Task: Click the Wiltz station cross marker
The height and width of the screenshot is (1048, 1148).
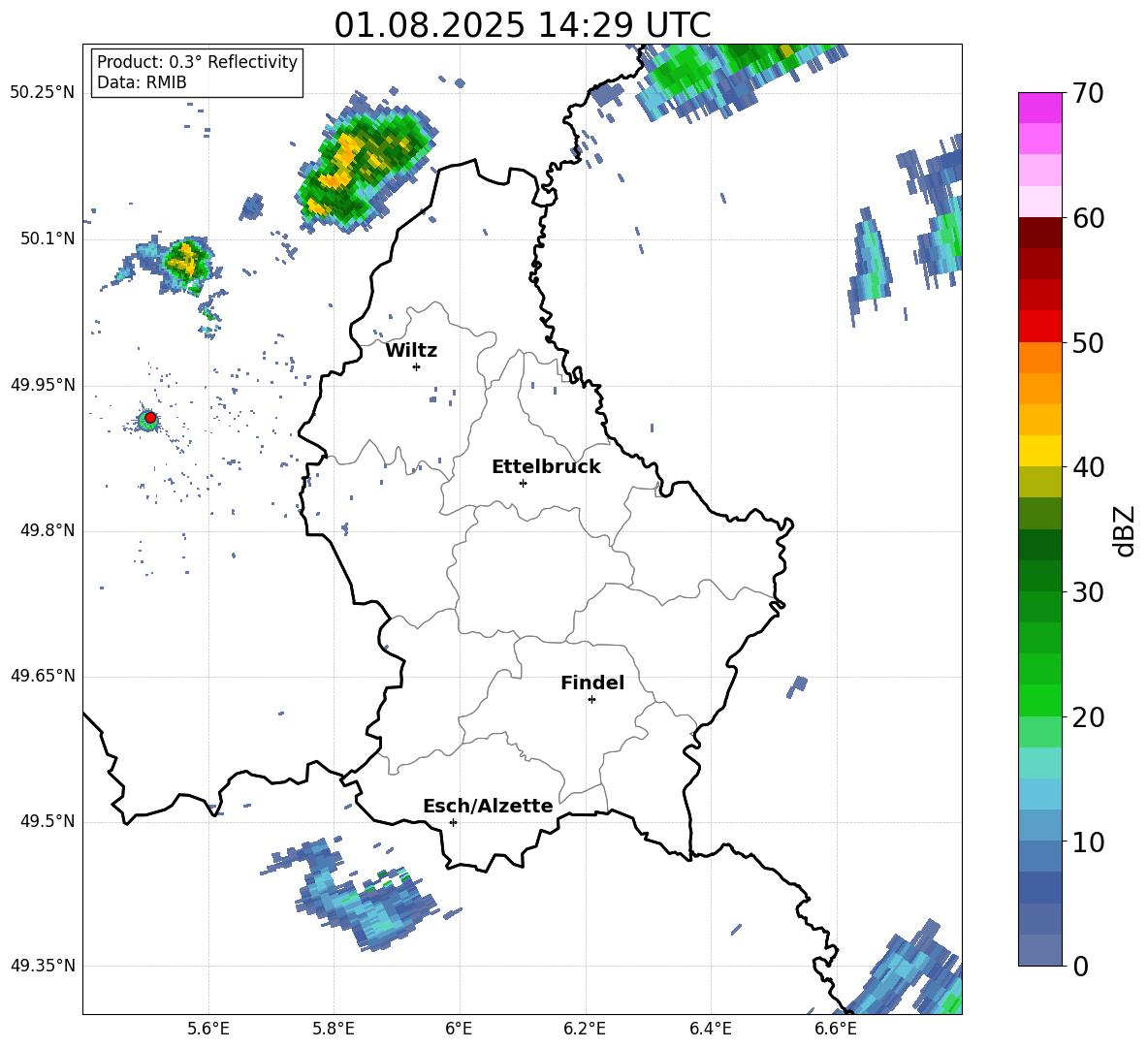Action: tap(417, 366)
